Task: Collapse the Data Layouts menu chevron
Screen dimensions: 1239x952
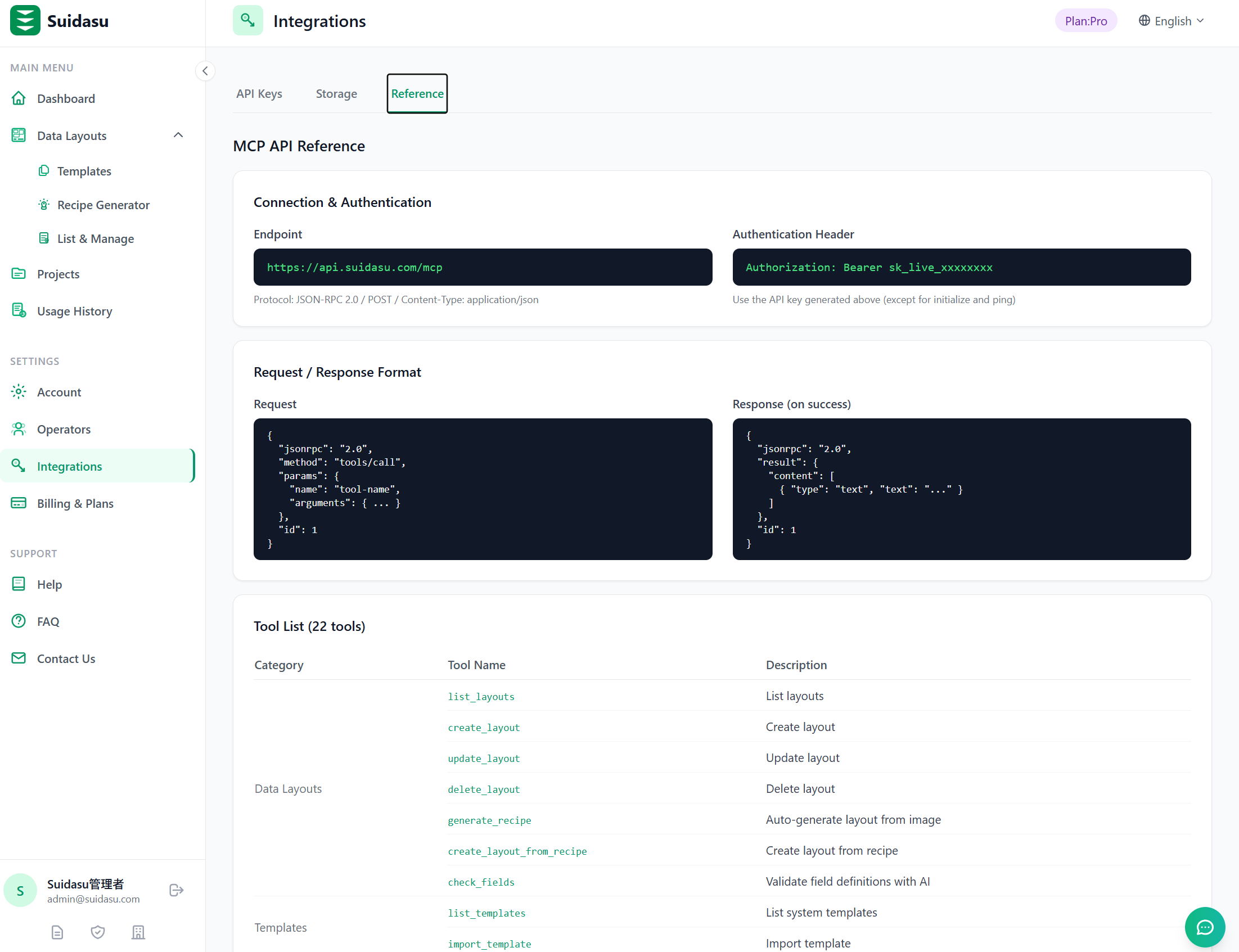Action: click(x=178, y=135)
